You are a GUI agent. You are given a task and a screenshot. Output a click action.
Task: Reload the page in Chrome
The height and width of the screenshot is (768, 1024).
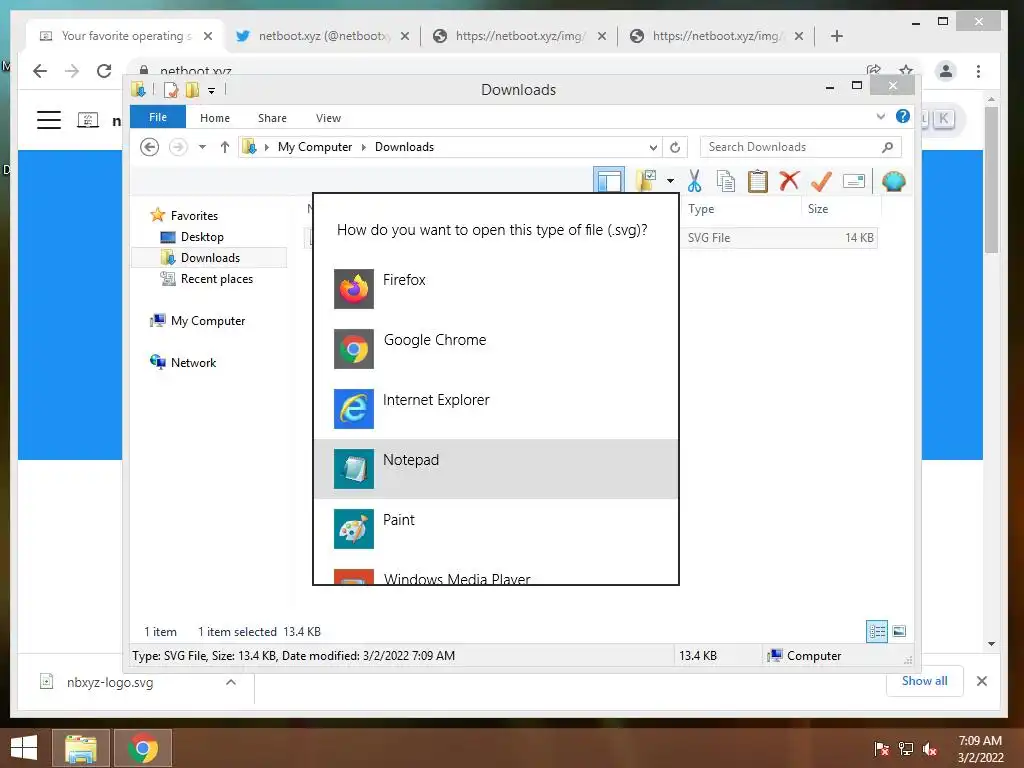click(x=104, y=71)
